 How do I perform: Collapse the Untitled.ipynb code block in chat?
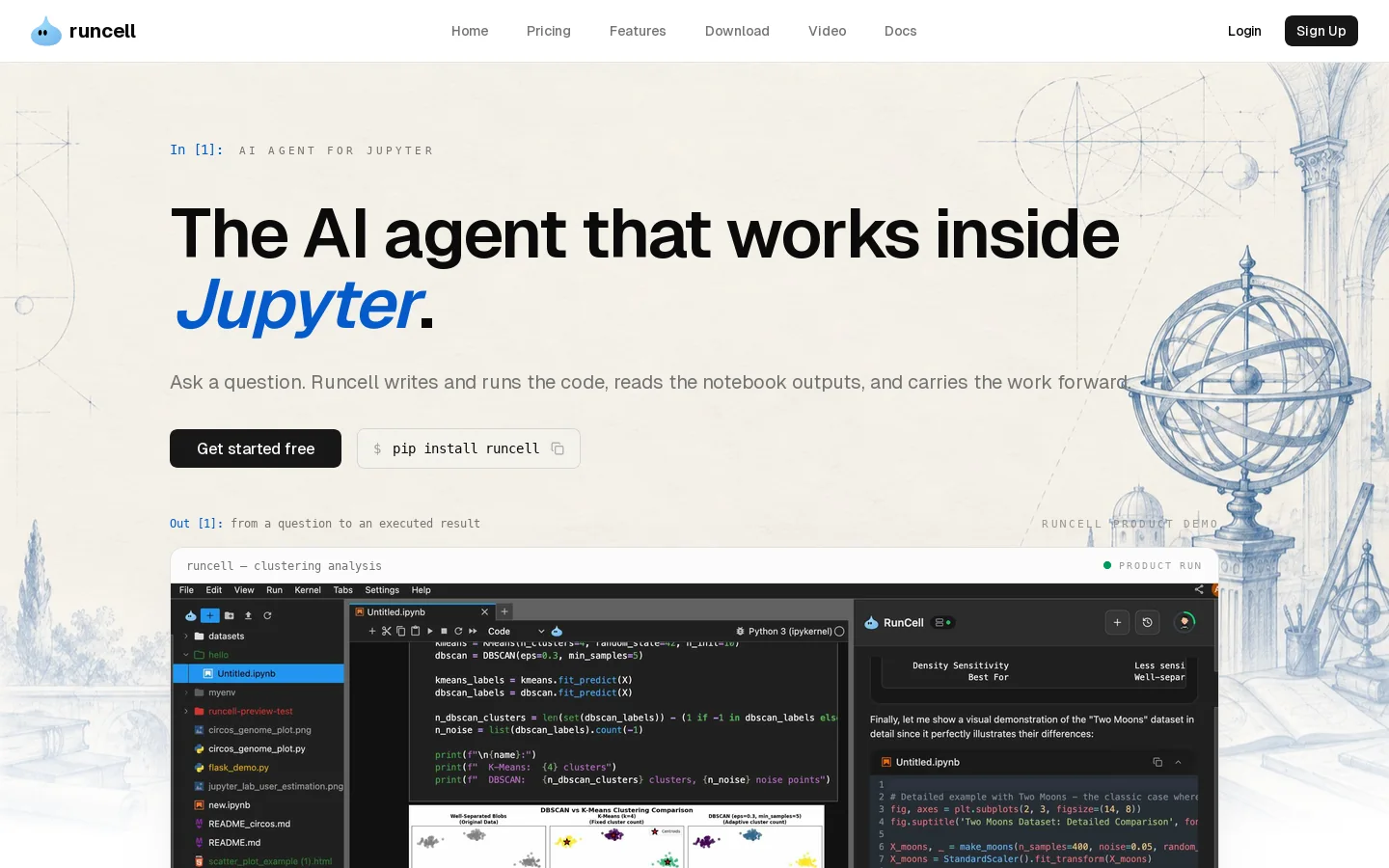pos(1178,762)
